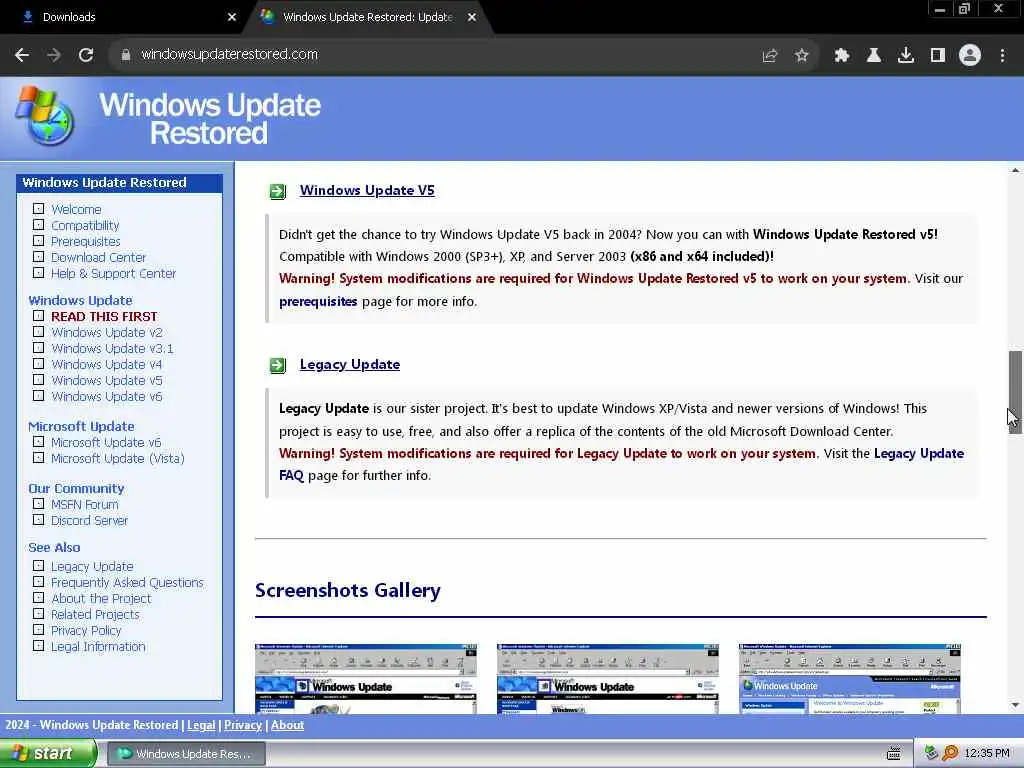Viewport: 1024px width, 768px height.
Task: Open Legal Information sidebar link
Action: coord(98,647)
